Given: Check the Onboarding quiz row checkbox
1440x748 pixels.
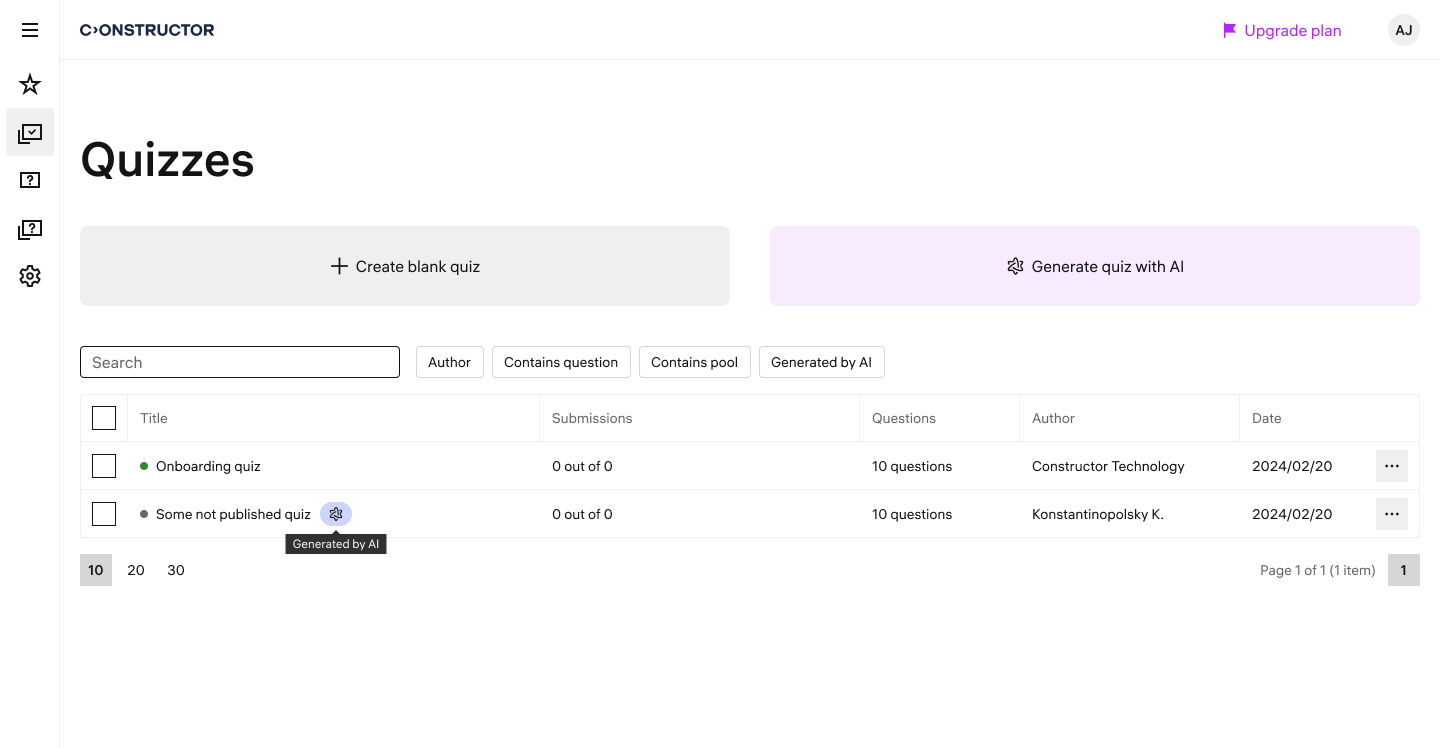Looking at the screenshot, I should click(x=104, y=466).
